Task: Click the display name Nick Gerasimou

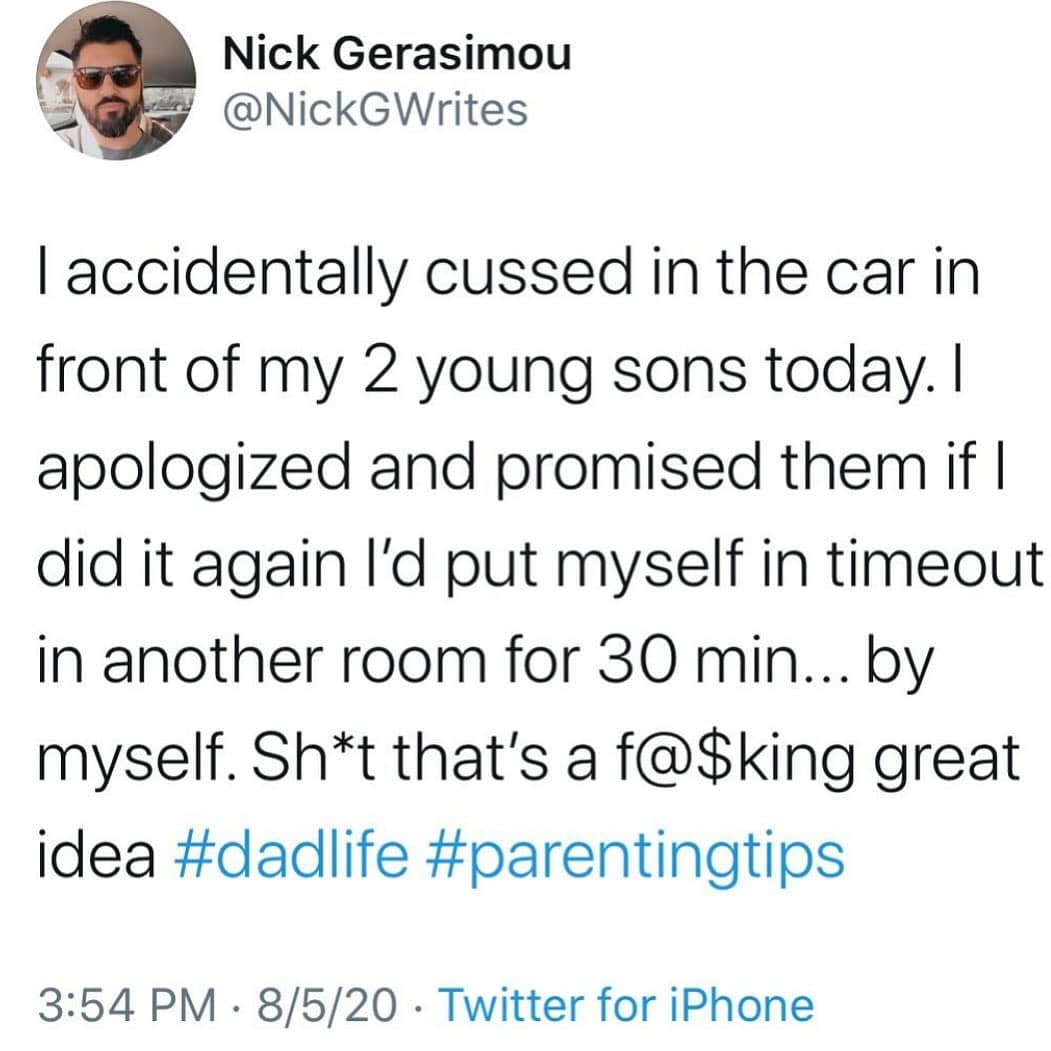Action: click(x=398, y=54)
